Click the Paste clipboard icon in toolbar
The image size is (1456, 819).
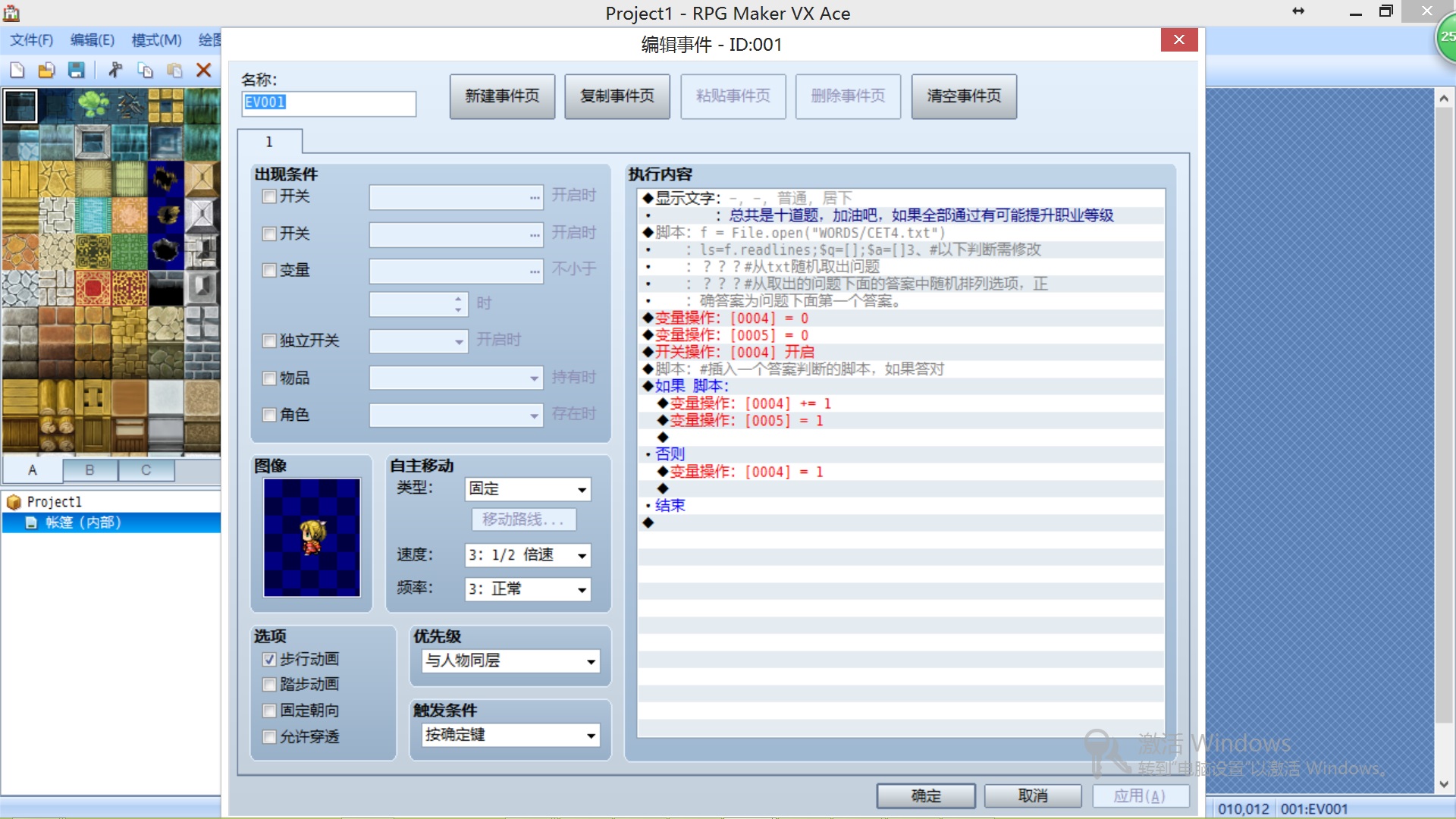point(174,71)
